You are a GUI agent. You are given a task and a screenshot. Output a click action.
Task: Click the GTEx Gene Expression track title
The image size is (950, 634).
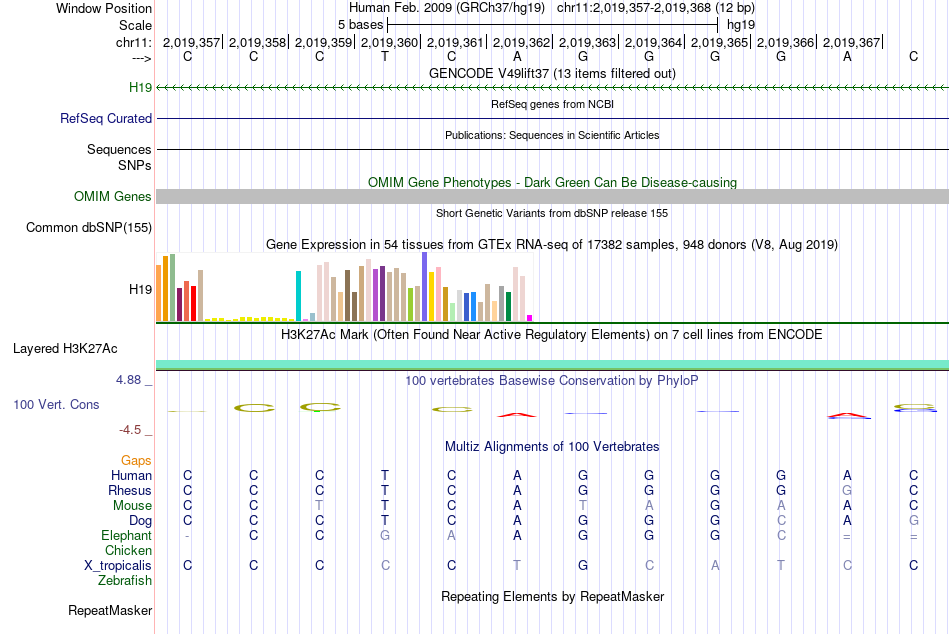pos(552,245)
